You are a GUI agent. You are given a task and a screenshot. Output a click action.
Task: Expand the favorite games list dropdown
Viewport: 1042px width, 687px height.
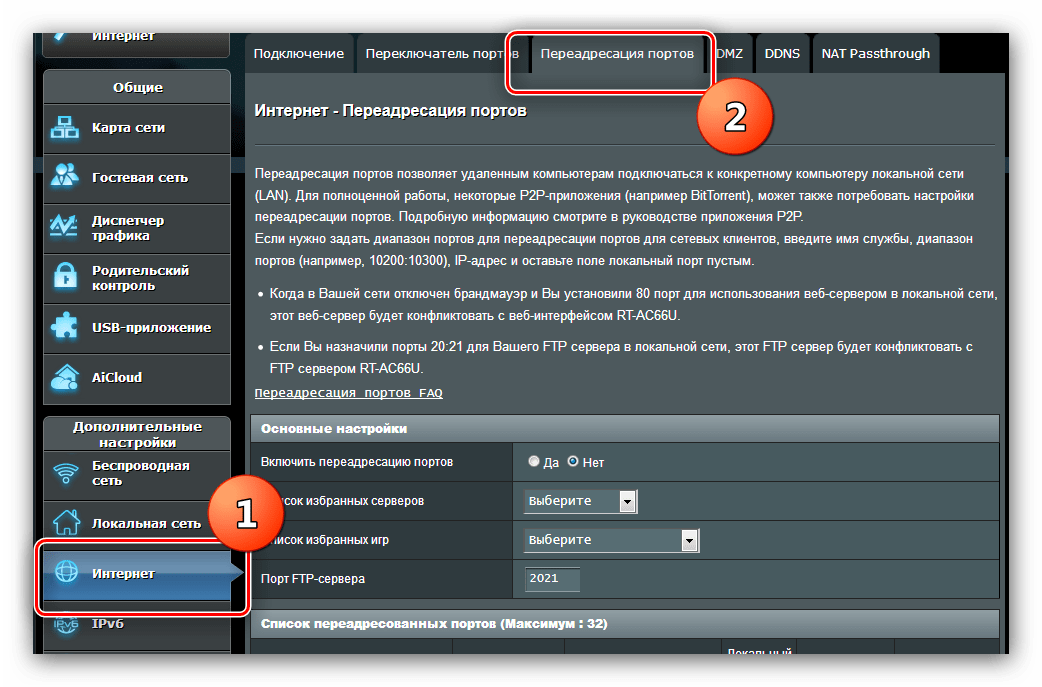611,540
